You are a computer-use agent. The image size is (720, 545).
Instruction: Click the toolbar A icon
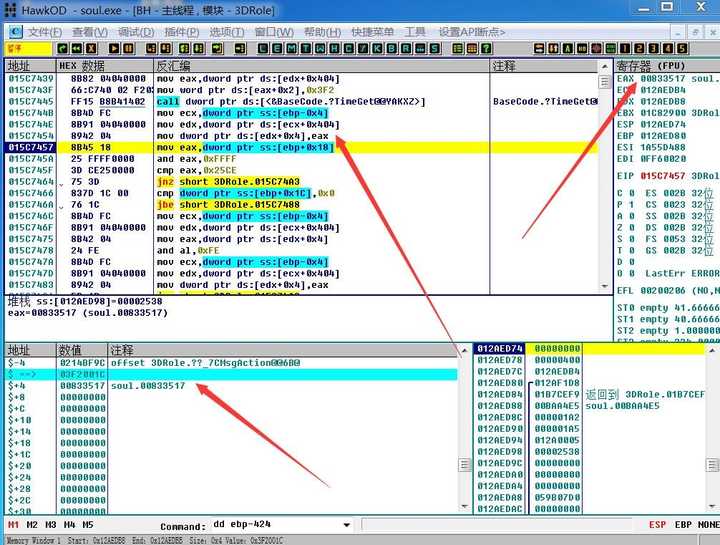tap(568, 49)
